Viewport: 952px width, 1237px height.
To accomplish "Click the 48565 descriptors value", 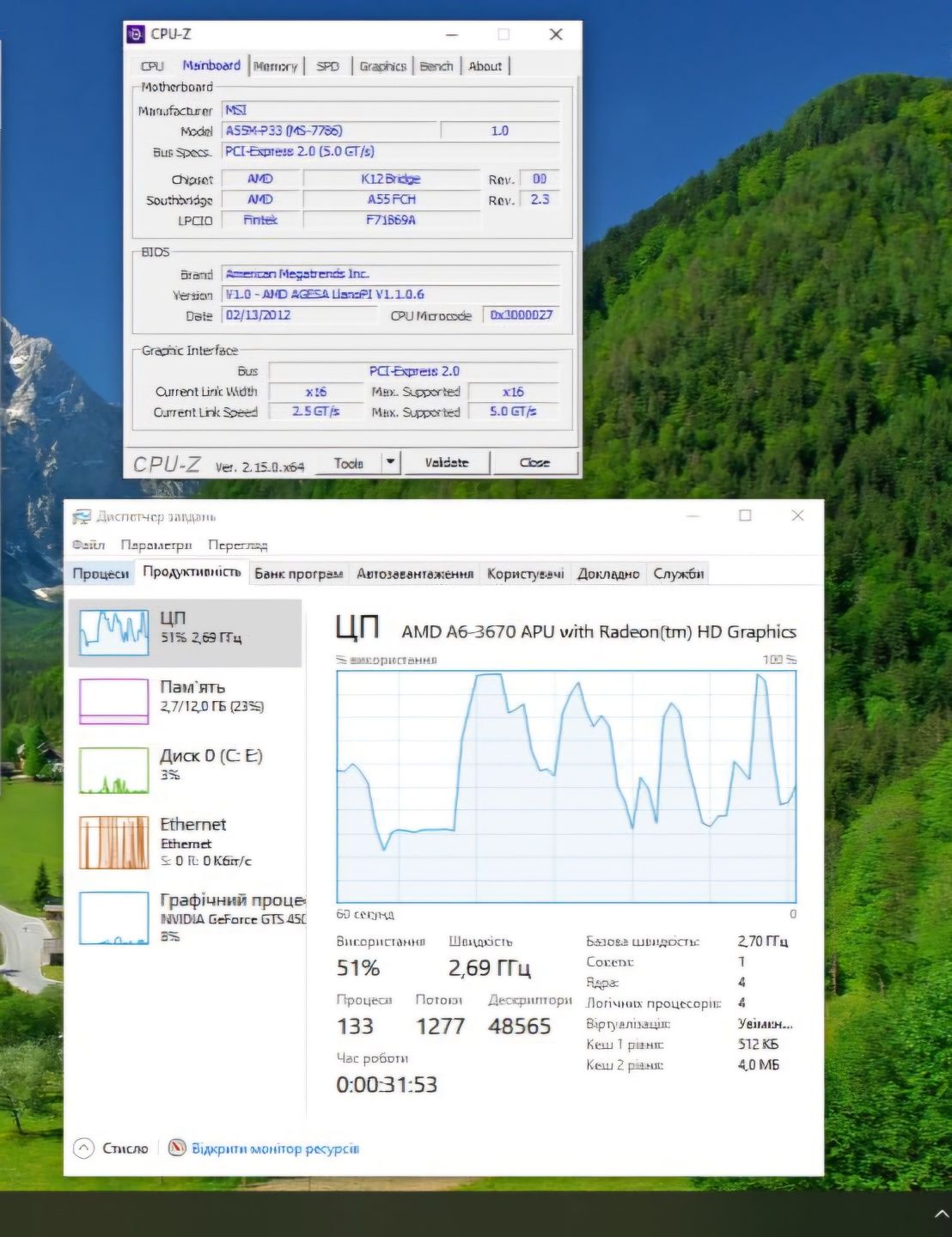I will 520,1027.
